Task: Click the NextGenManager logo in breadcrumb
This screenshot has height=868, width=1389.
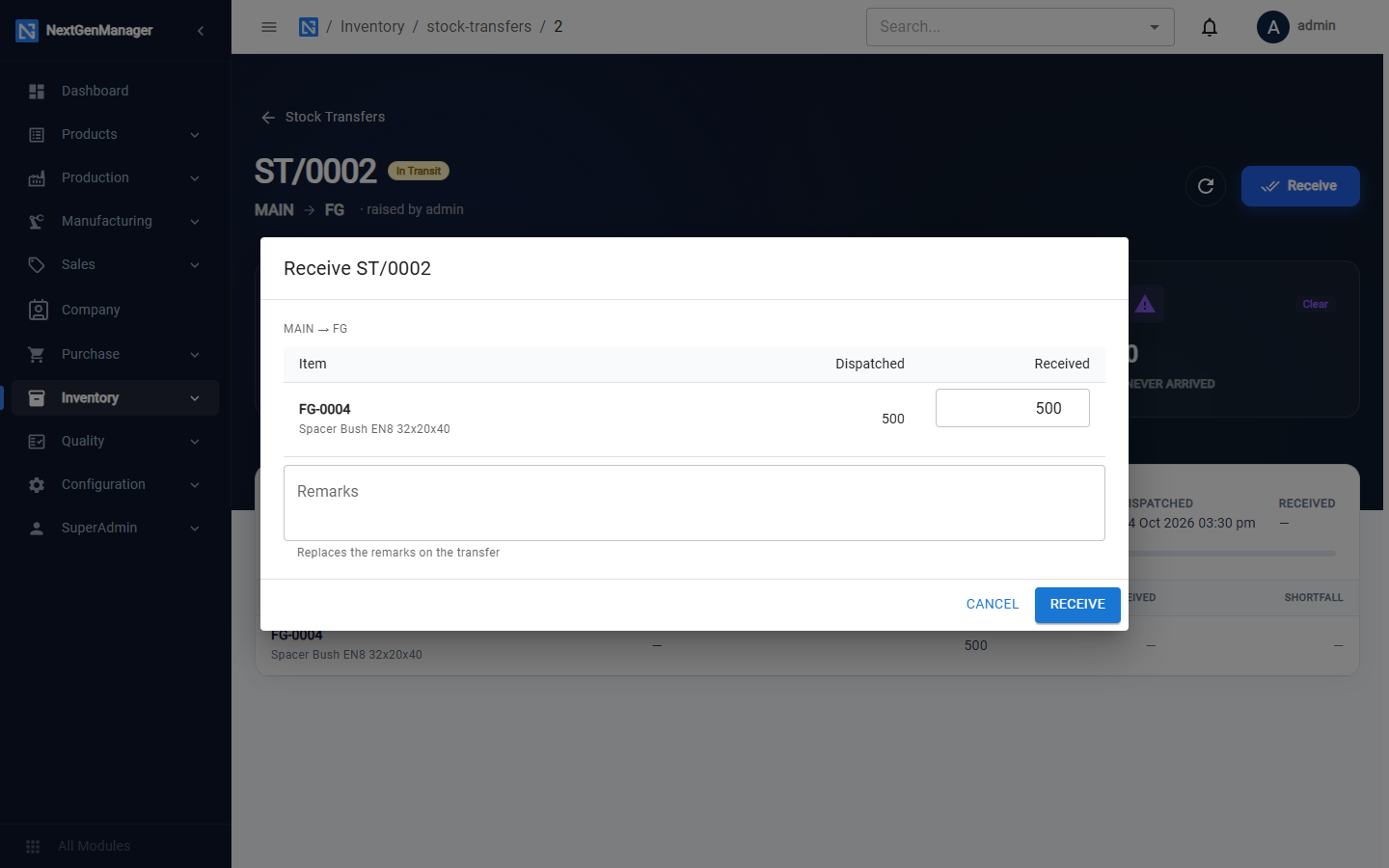Action: click(309, 27)
